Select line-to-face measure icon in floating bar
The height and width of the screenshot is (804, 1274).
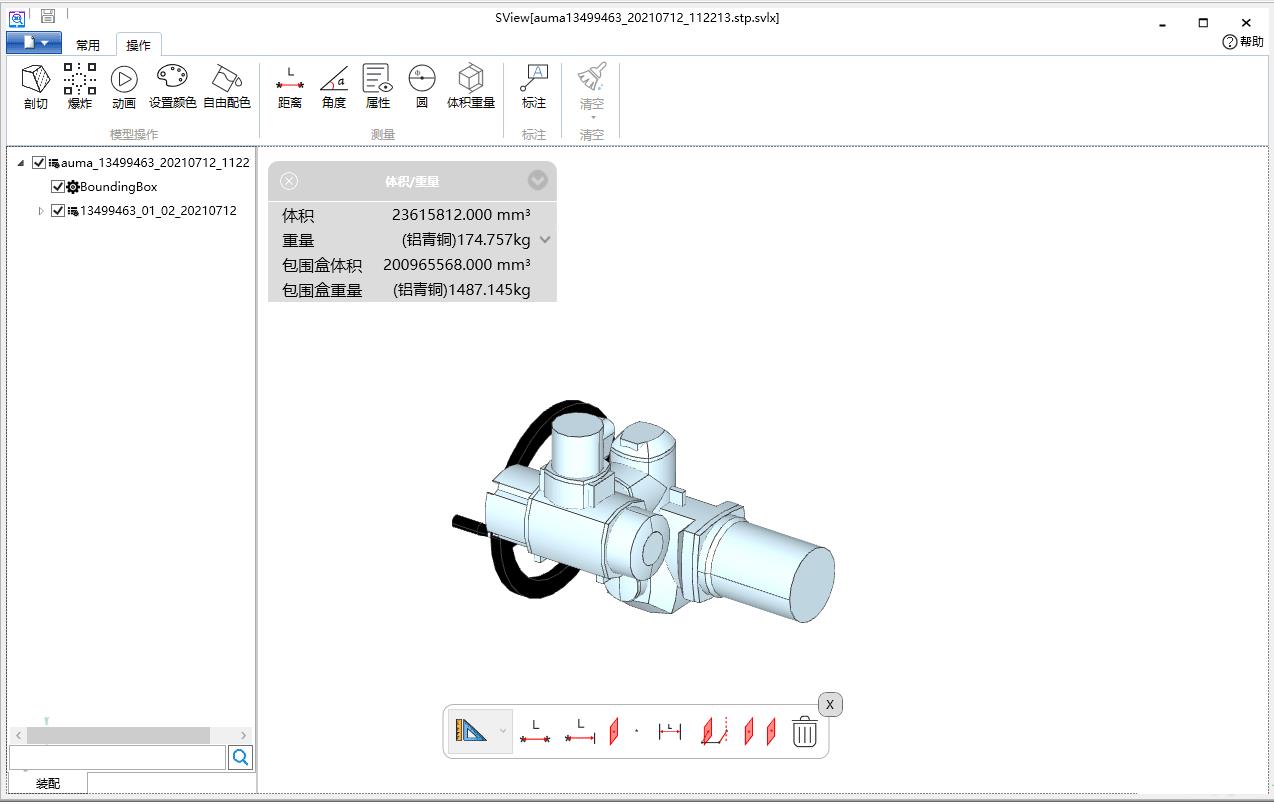point(714,732)
